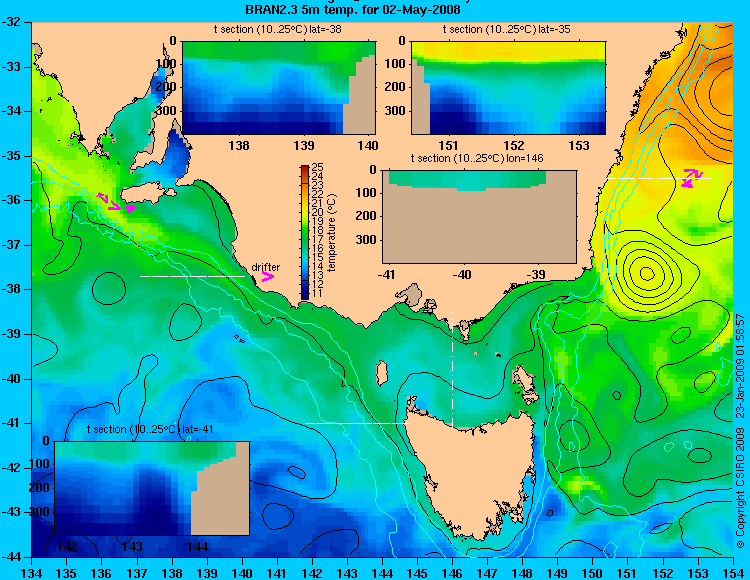Click the title 'BRAN2.3 5m temp. for 02-May-2008'
The image size is (750, 580).
pos(353,9)
